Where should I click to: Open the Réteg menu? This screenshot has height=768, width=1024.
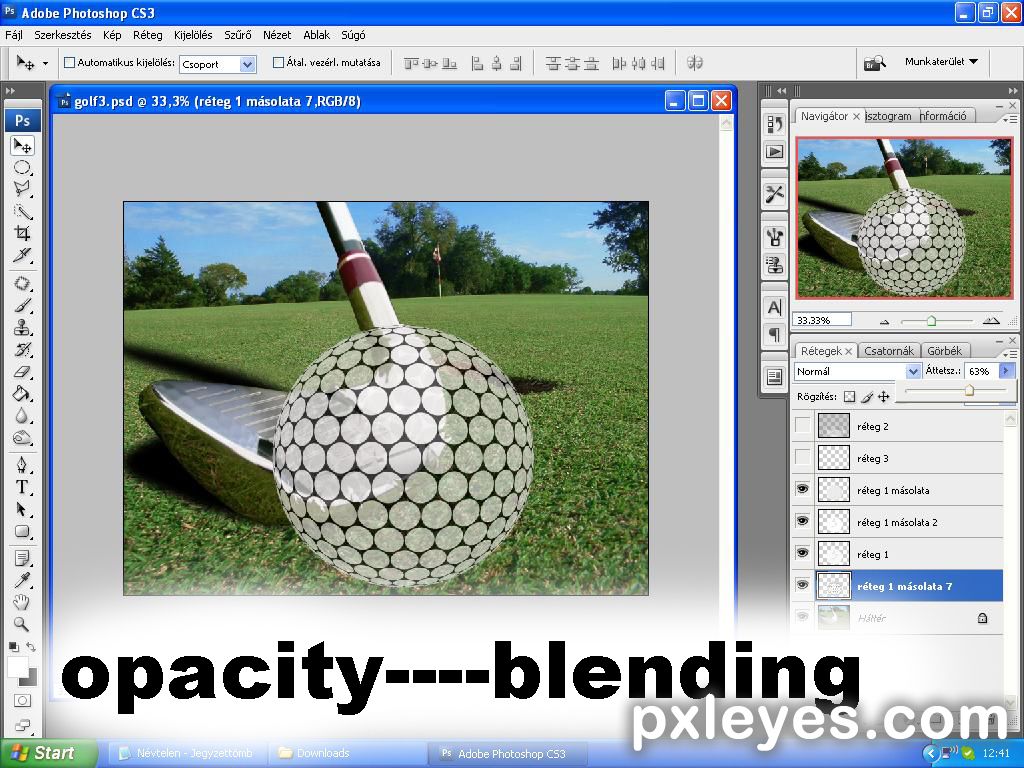tap(148, 35)
